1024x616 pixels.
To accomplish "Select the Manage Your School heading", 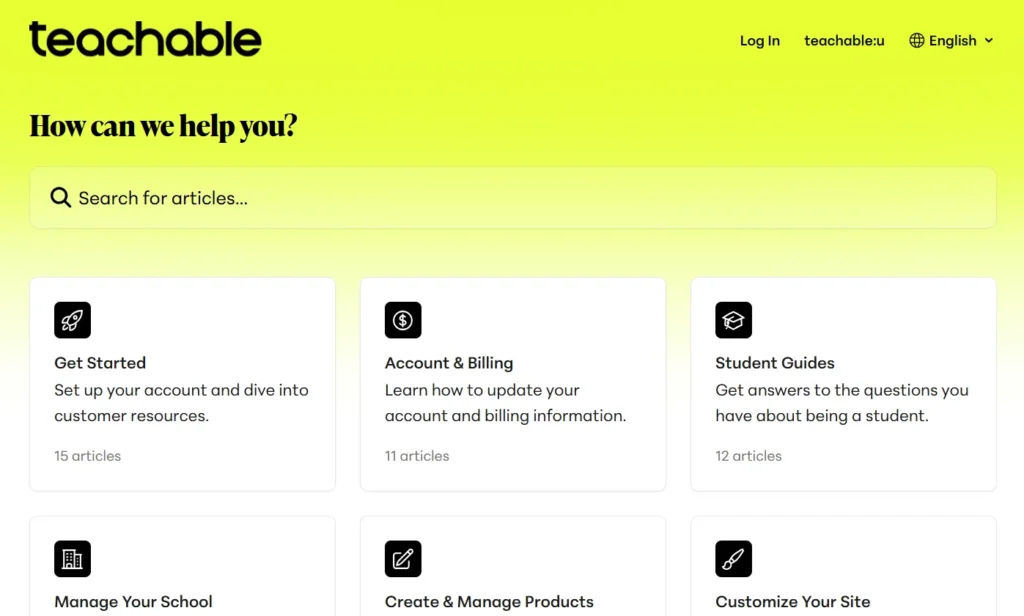I will (133, 602).
